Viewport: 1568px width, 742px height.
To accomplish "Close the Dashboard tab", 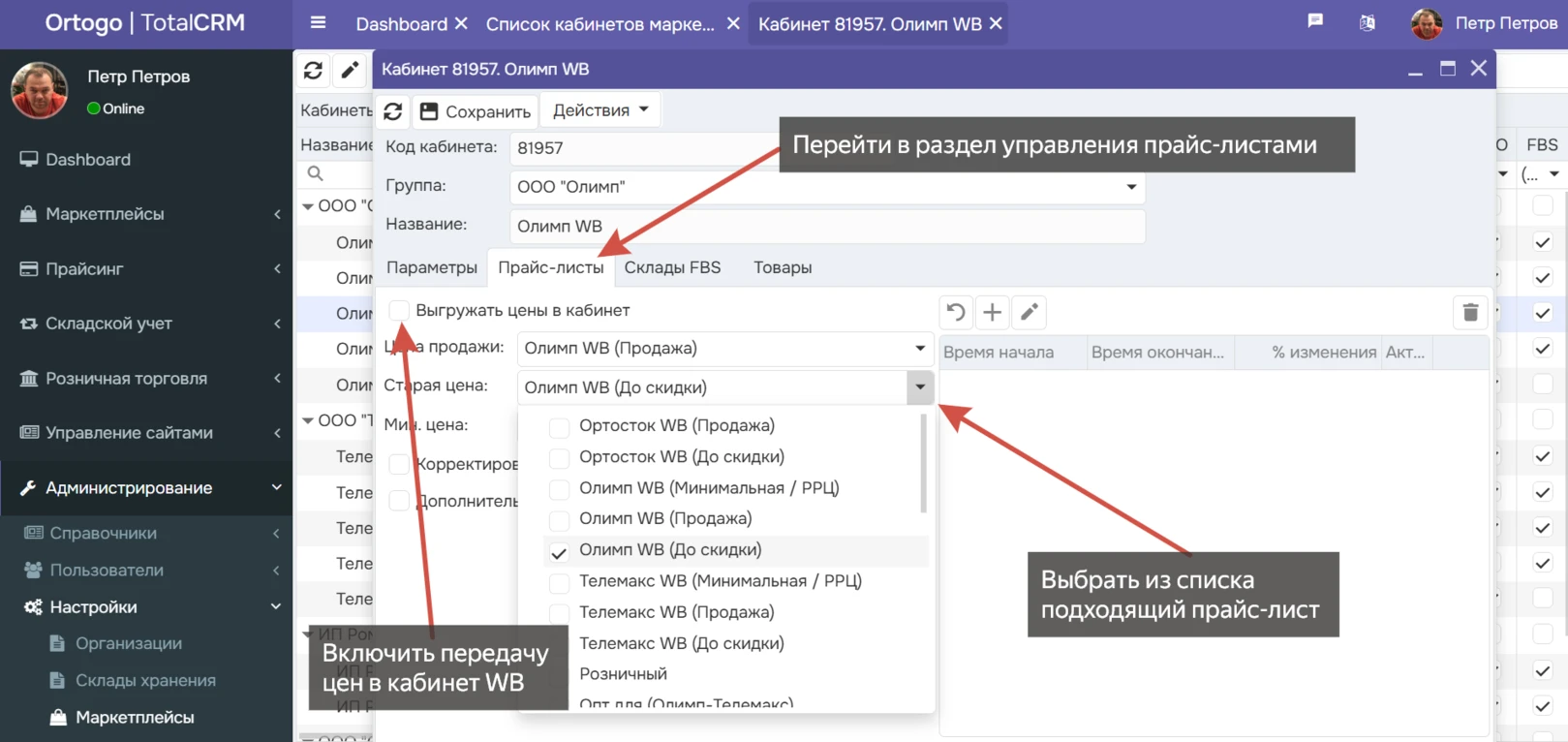I will (x=461, y=23).
